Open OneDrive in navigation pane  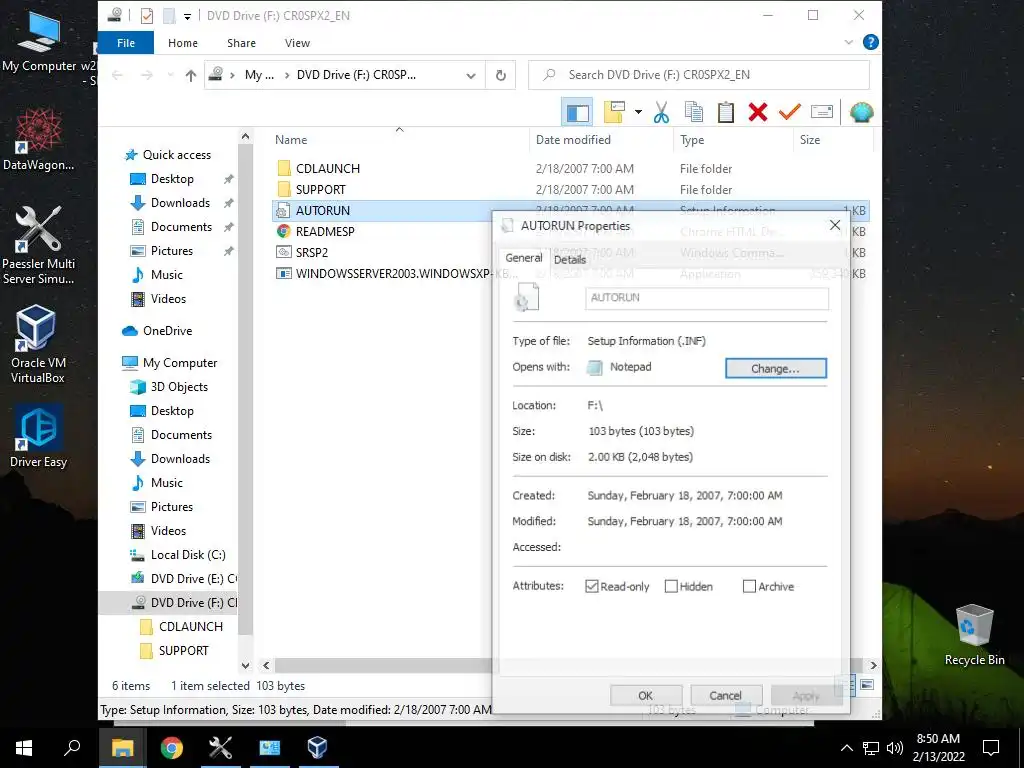pyautogui.click(x=167, y=330)
